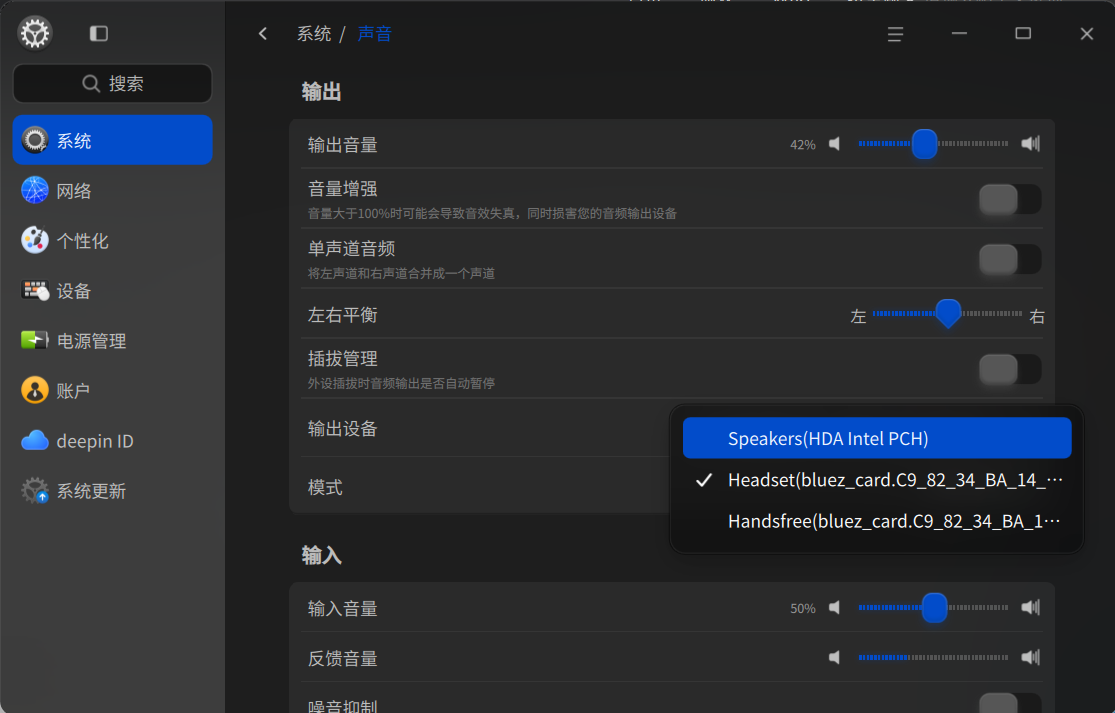Minimize the settings window
The image size is (1115, 713).
959,33
